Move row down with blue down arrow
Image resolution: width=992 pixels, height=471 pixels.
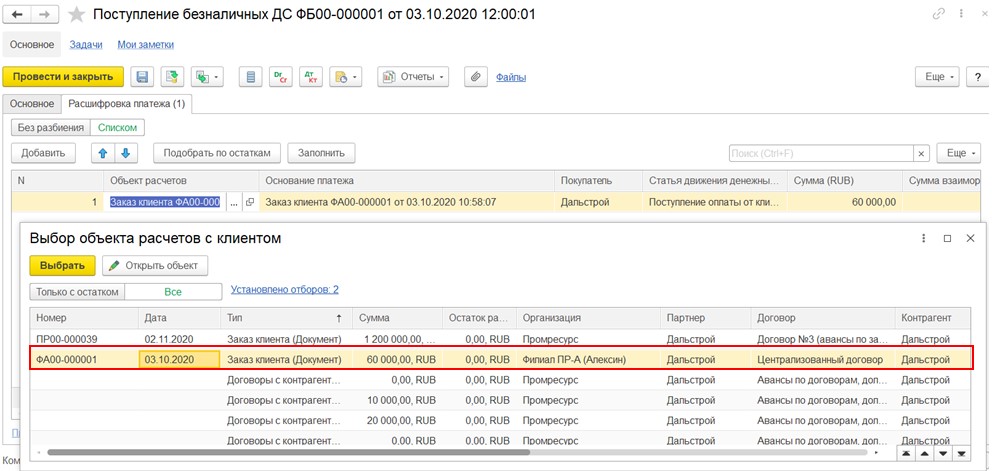[x=125, y=153]
